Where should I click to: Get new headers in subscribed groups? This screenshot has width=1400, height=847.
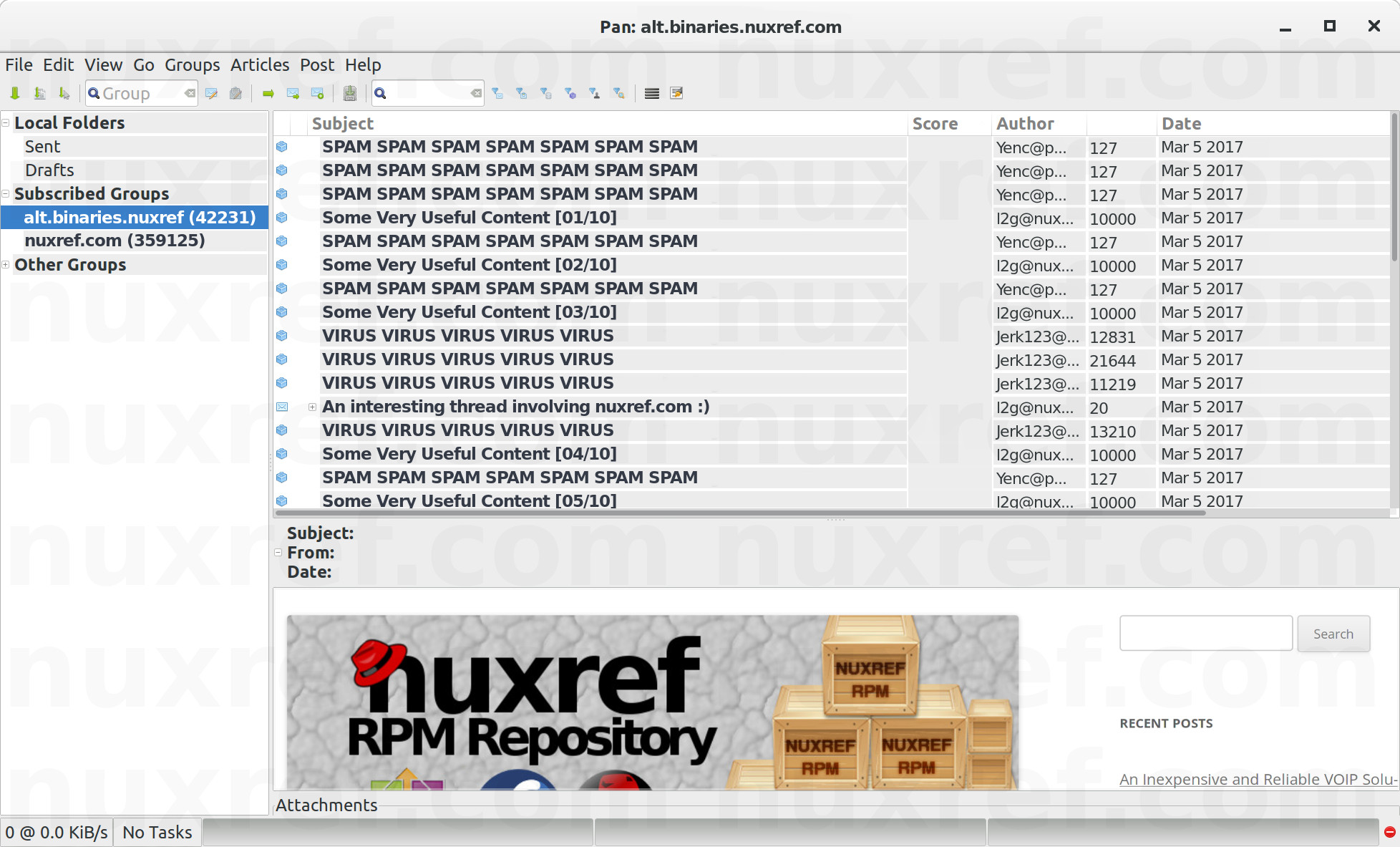click(14, 93)
